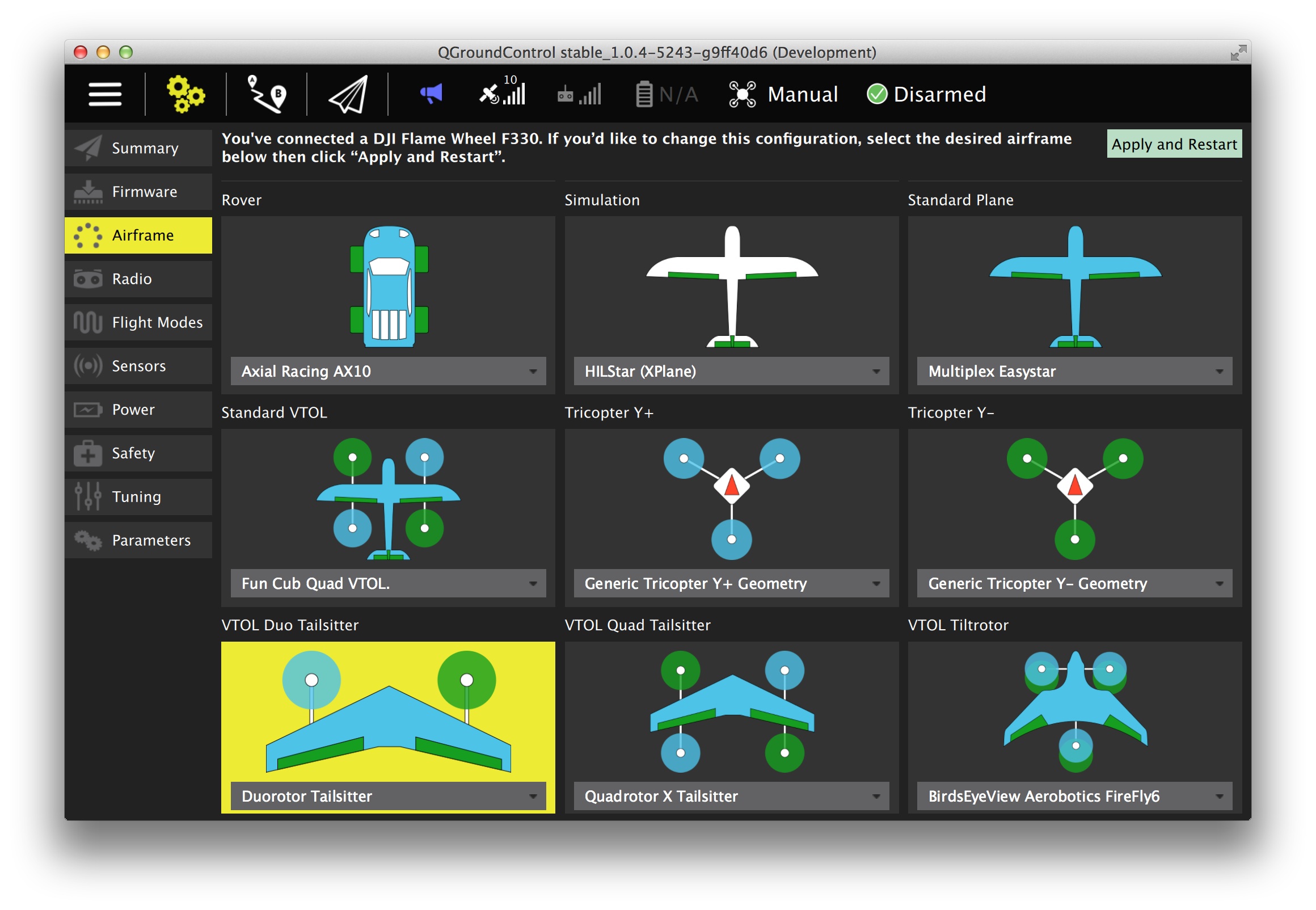Go to the Sensors setup tab
The height and width of the screenshot is (910, 1316).
(138, 366)
